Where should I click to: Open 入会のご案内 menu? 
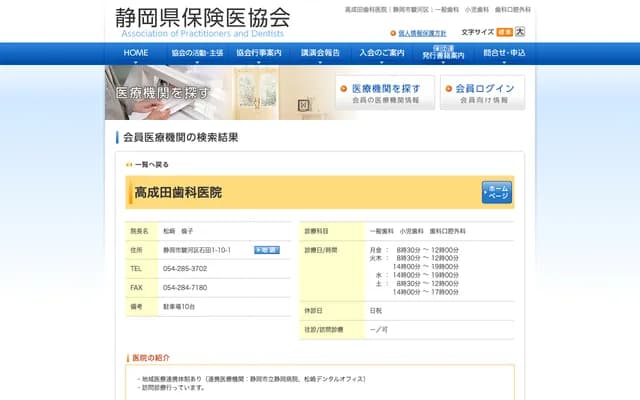tap(382, 53)
